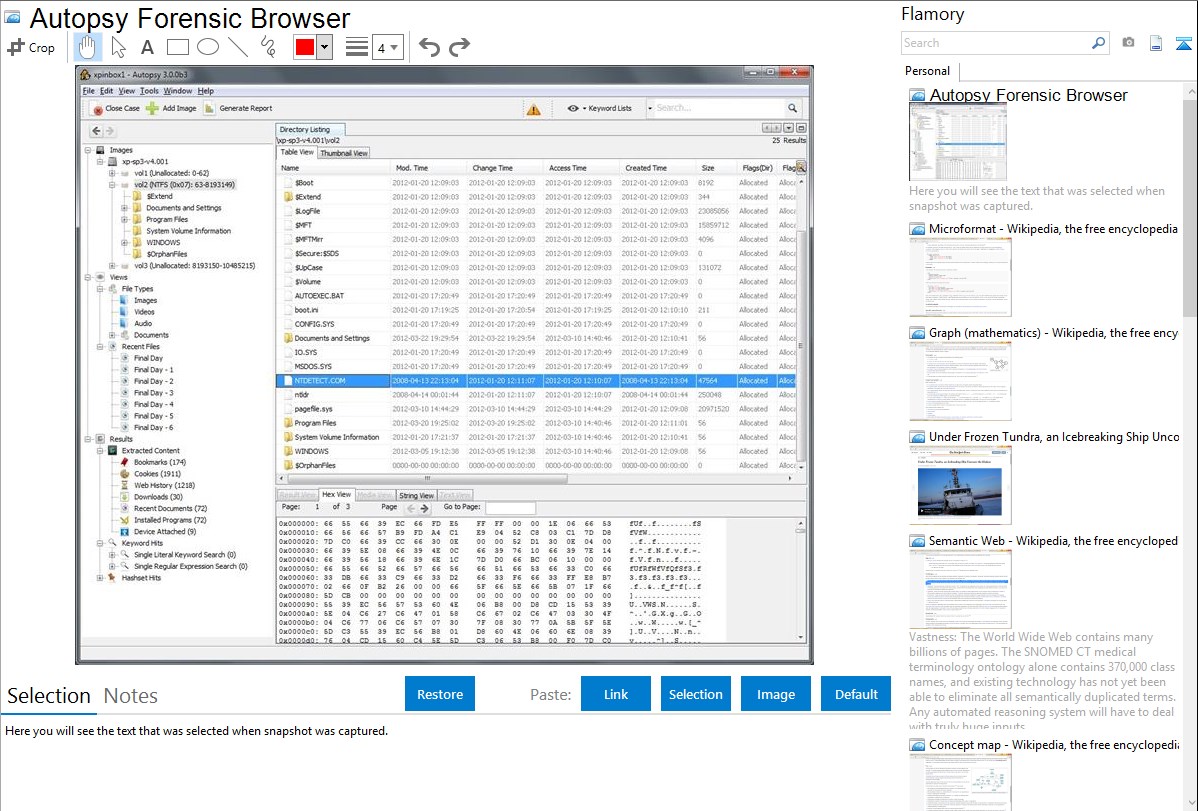Viewport: 1198px width, 811px height.
Task: Click the Autopsy keyword search box
Action: point(717,108)
